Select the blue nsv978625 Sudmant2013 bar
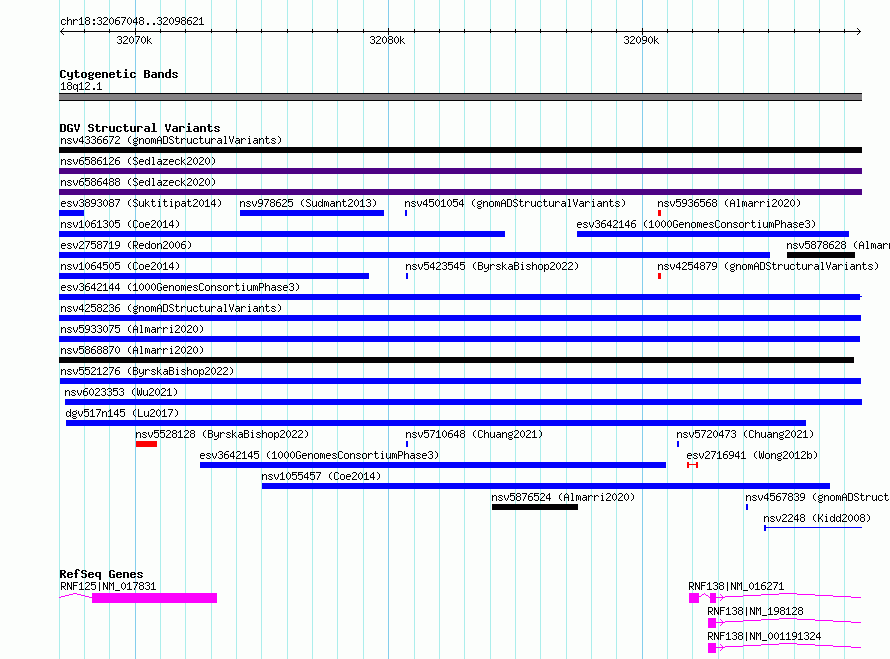The height and width of the screenshot is (659, 890). point(312,213)
